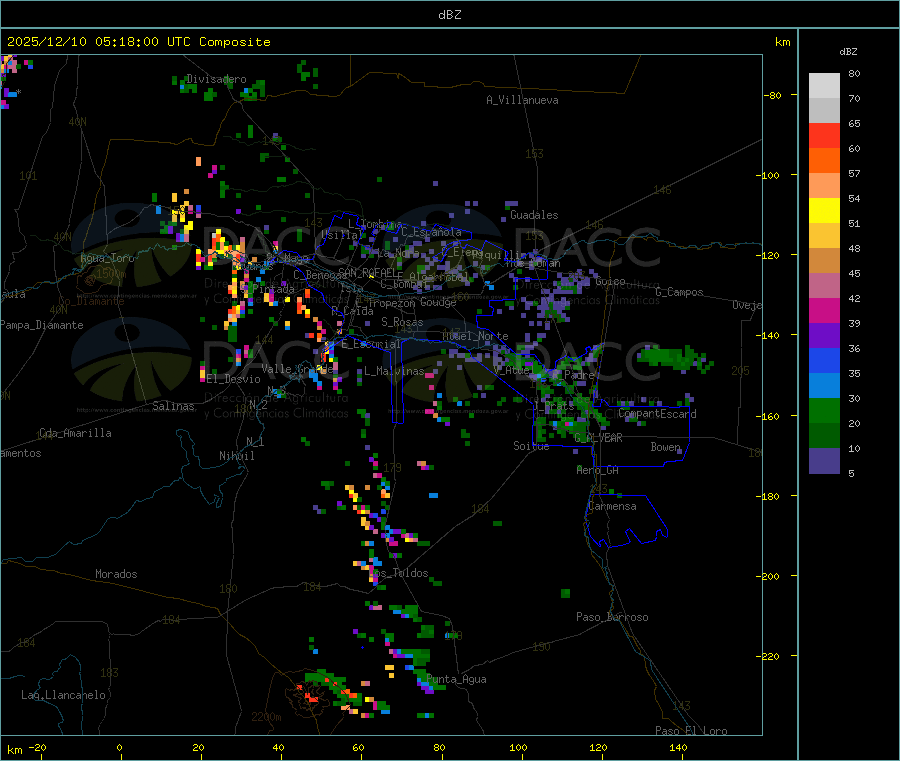Pick the purple 36-39 dBZ legend swatch
900x761 pixels.
pos(824,336)
